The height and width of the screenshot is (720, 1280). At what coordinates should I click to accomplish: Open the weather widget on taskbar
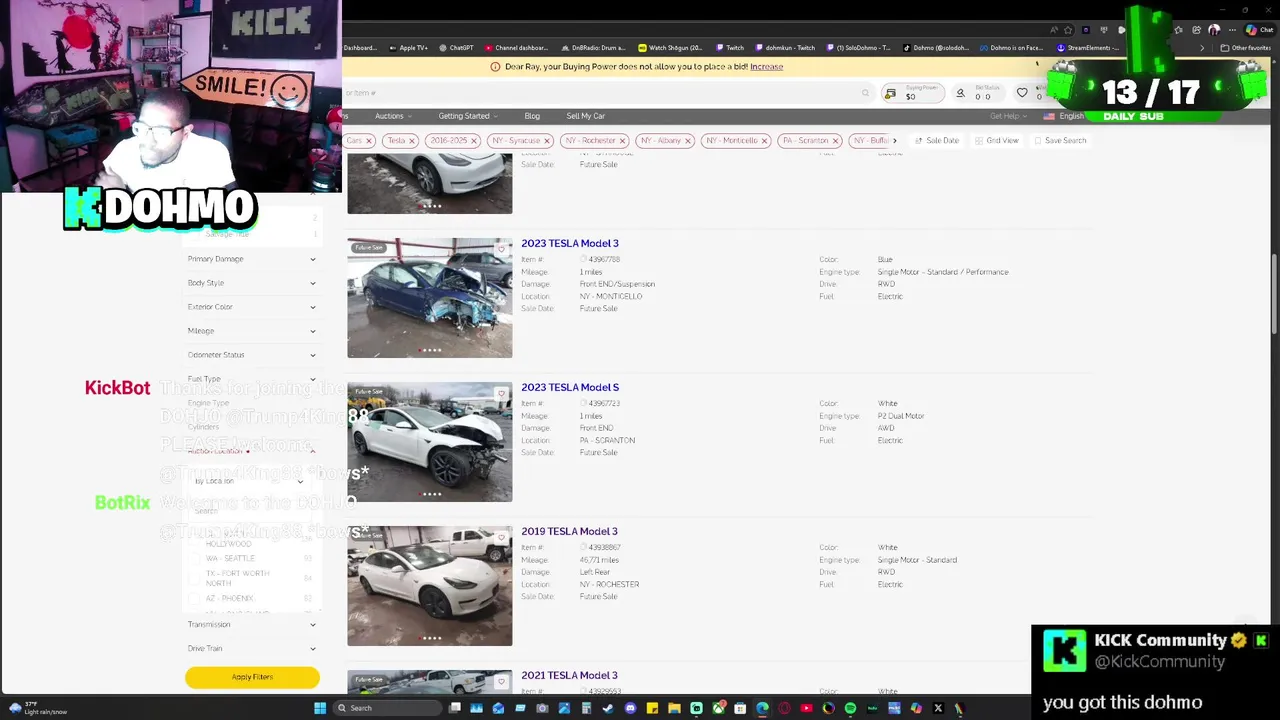click(x=38, y=708)
